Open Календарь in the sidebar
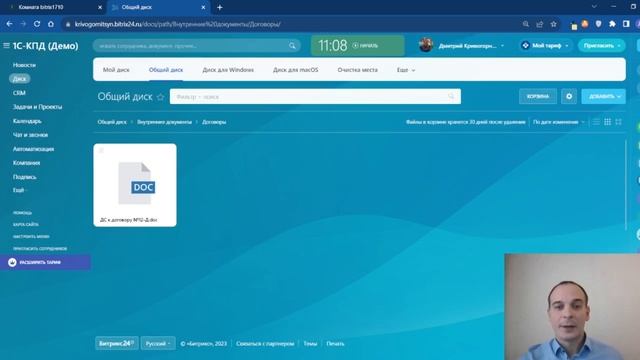Screen dimensions: 640x360 point(27,121)
